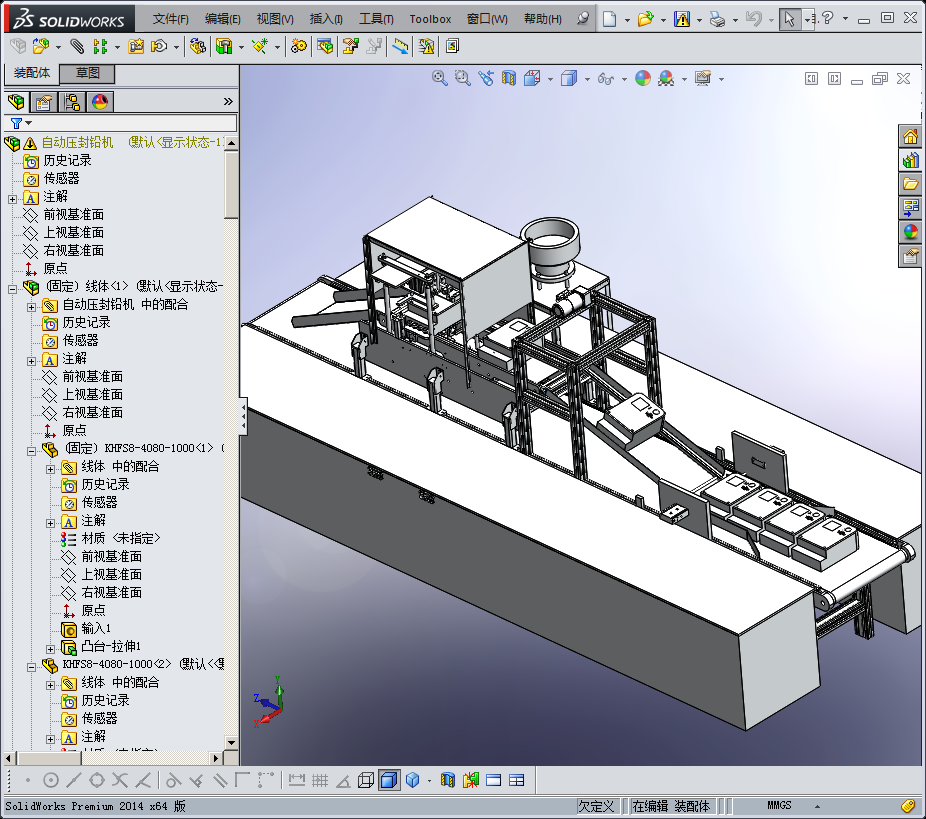This screenshot has width=926, height=819.
Task: Toggle the menu bar pushpin
Action: 583,18
